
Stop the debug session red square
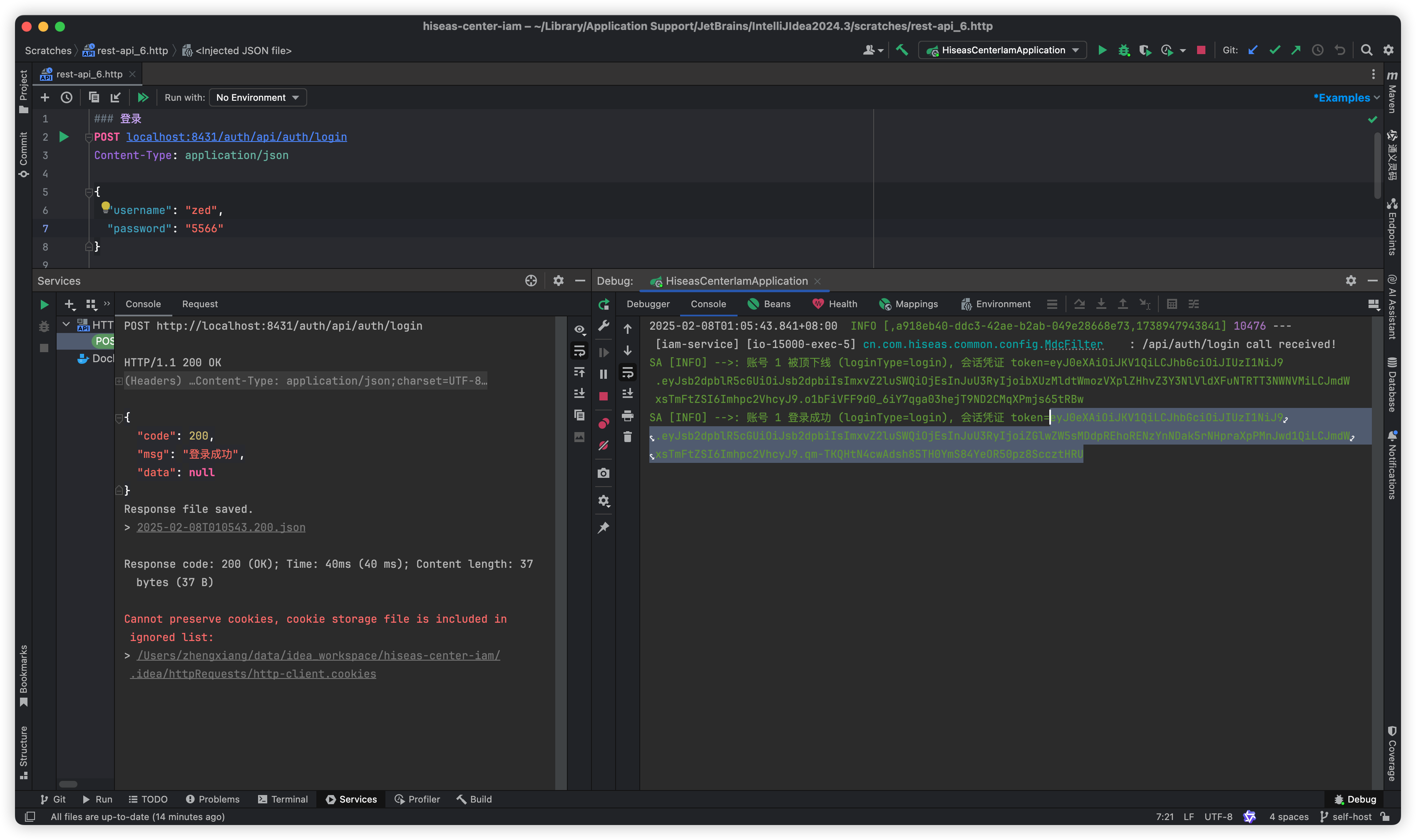603,396
